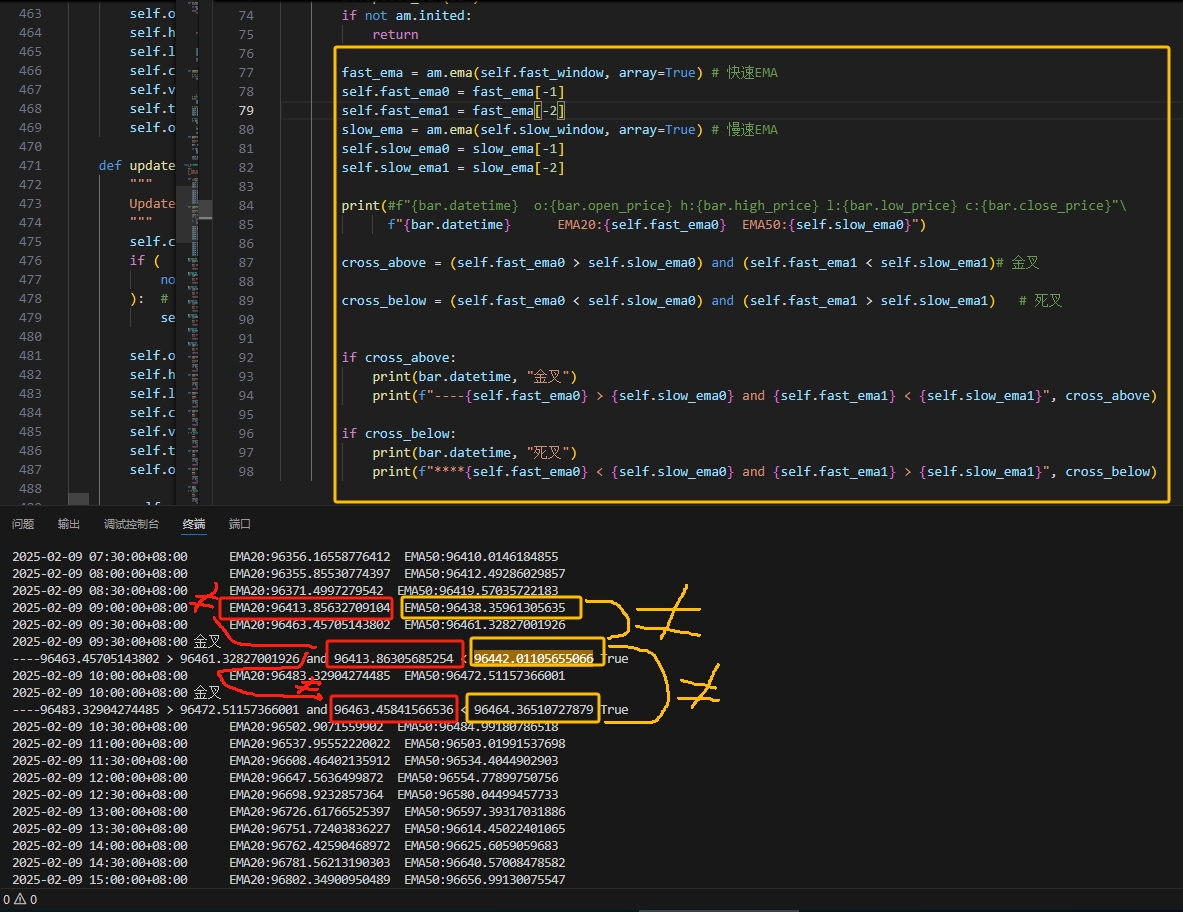Click the '# 慢速EMA' comment

click(x=745, y=130)
